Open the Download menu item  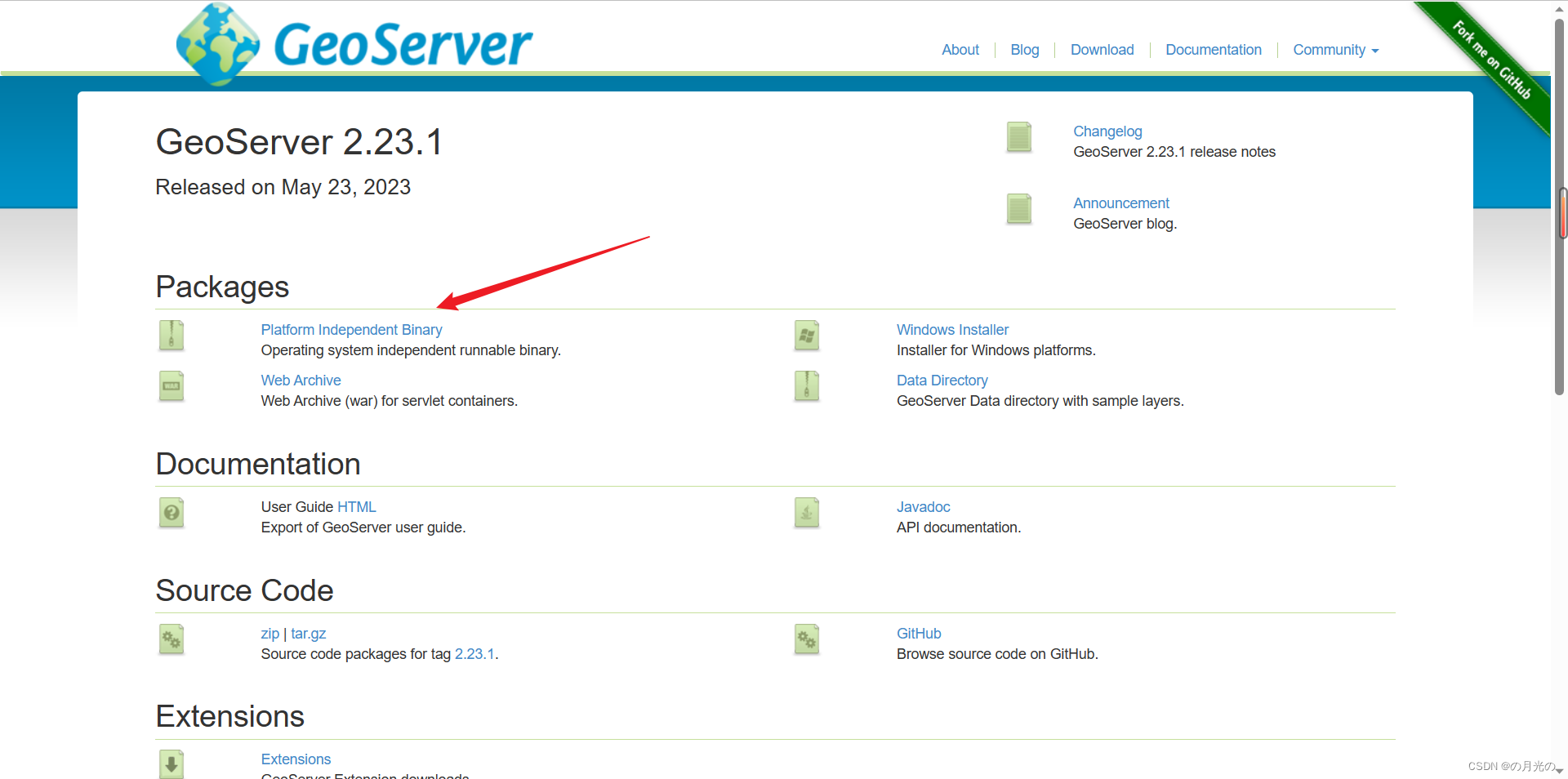(1102, 50)
